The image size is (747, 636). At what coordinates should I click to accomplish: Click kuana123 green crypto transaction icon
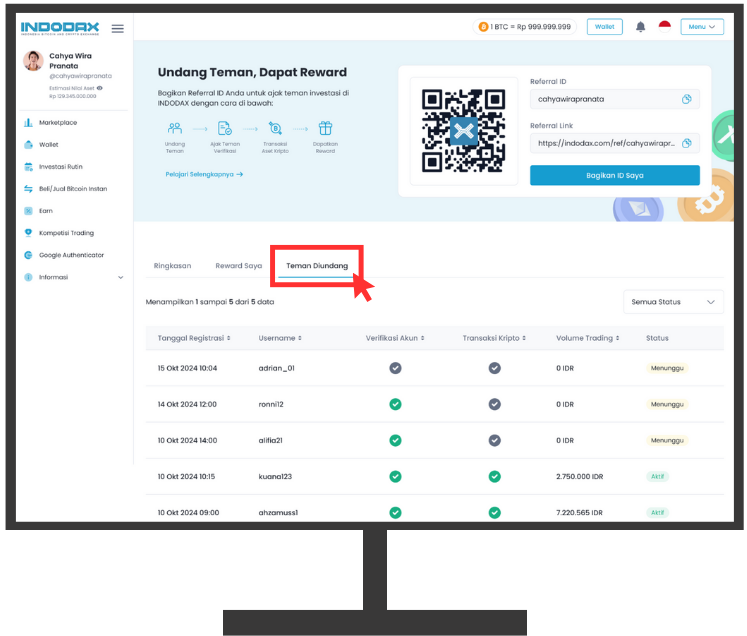pyautogui.click(x=495, y=476)
